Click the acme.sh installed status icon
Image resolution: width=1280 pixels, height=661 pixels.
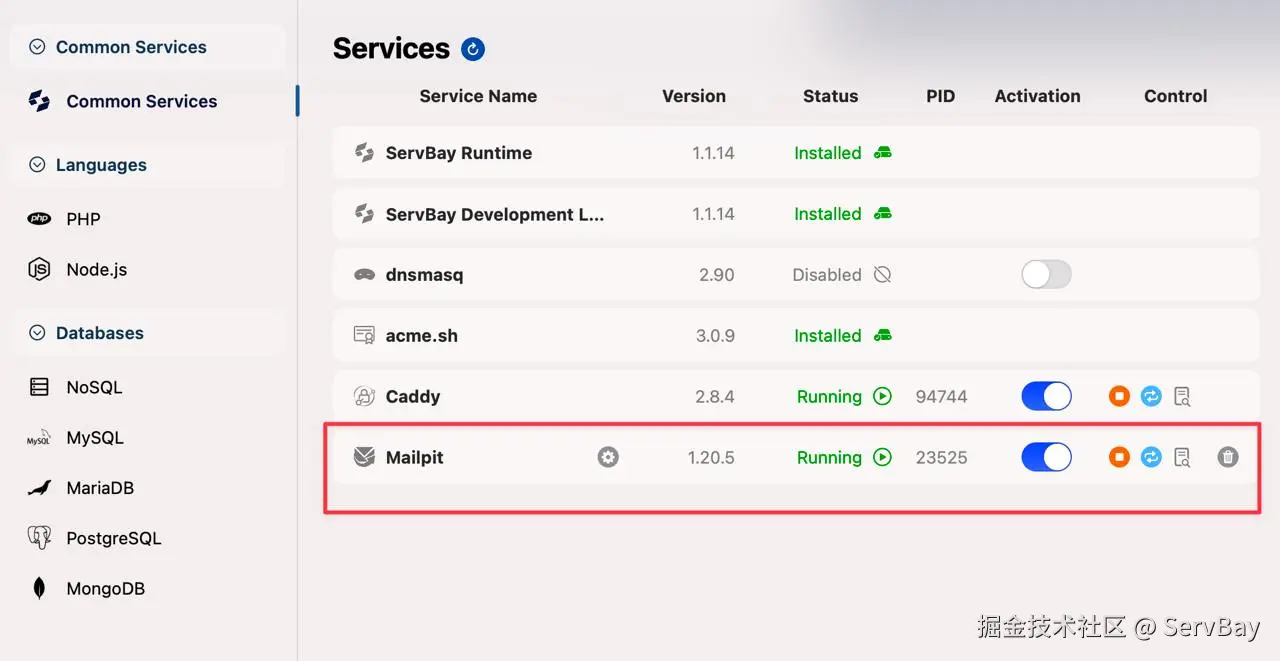click(882, 336)
